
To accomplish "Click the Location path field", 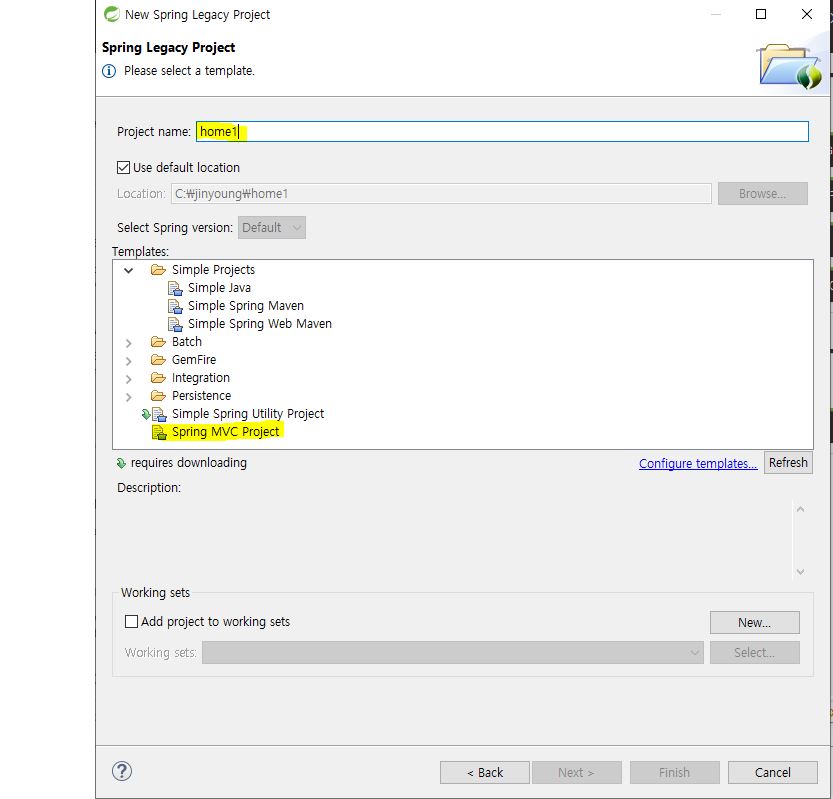I will click(x=441, y=193).
